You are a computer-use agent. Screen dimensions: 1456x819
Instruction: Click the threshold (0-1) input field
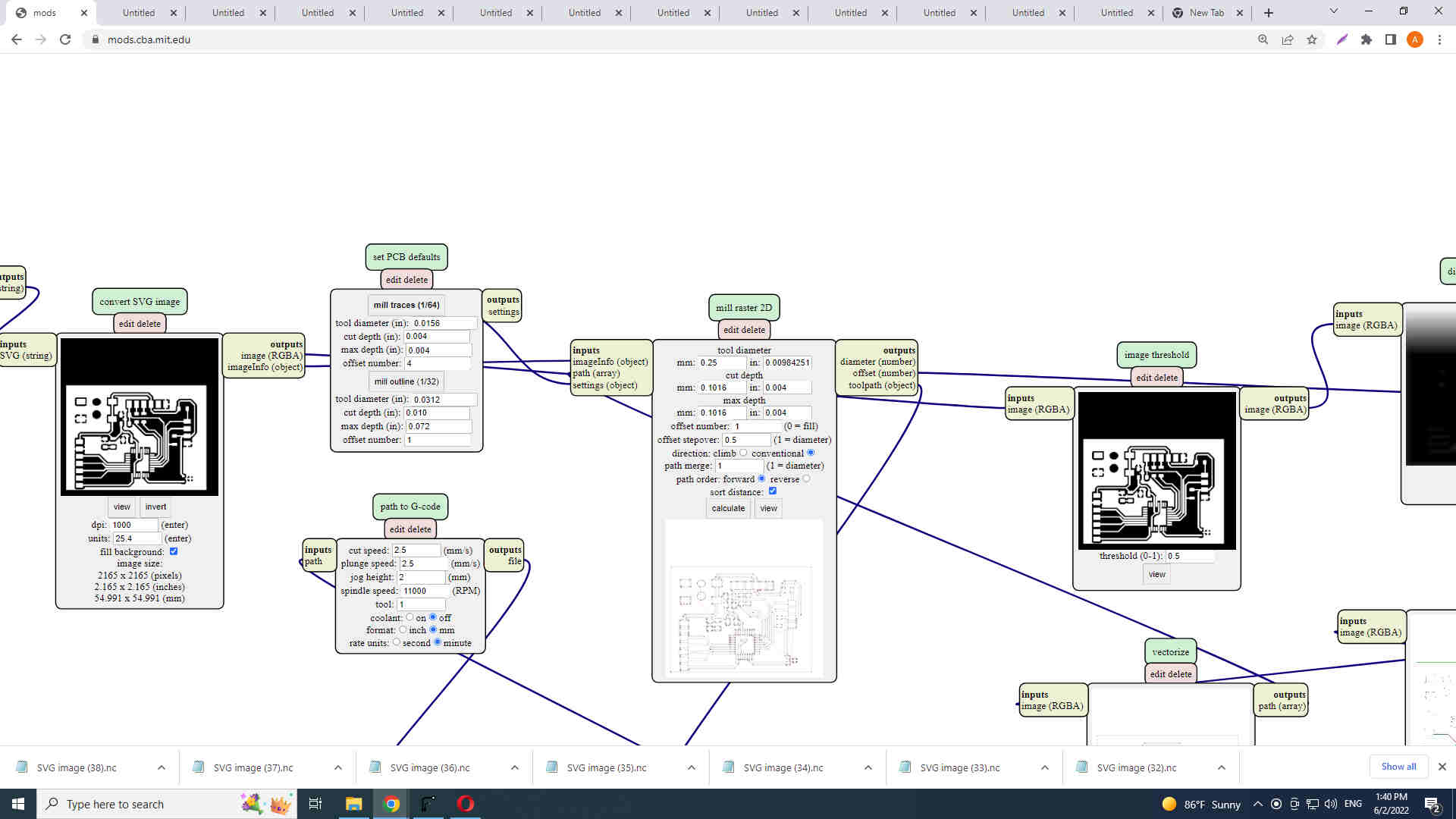pos(1189,556)
